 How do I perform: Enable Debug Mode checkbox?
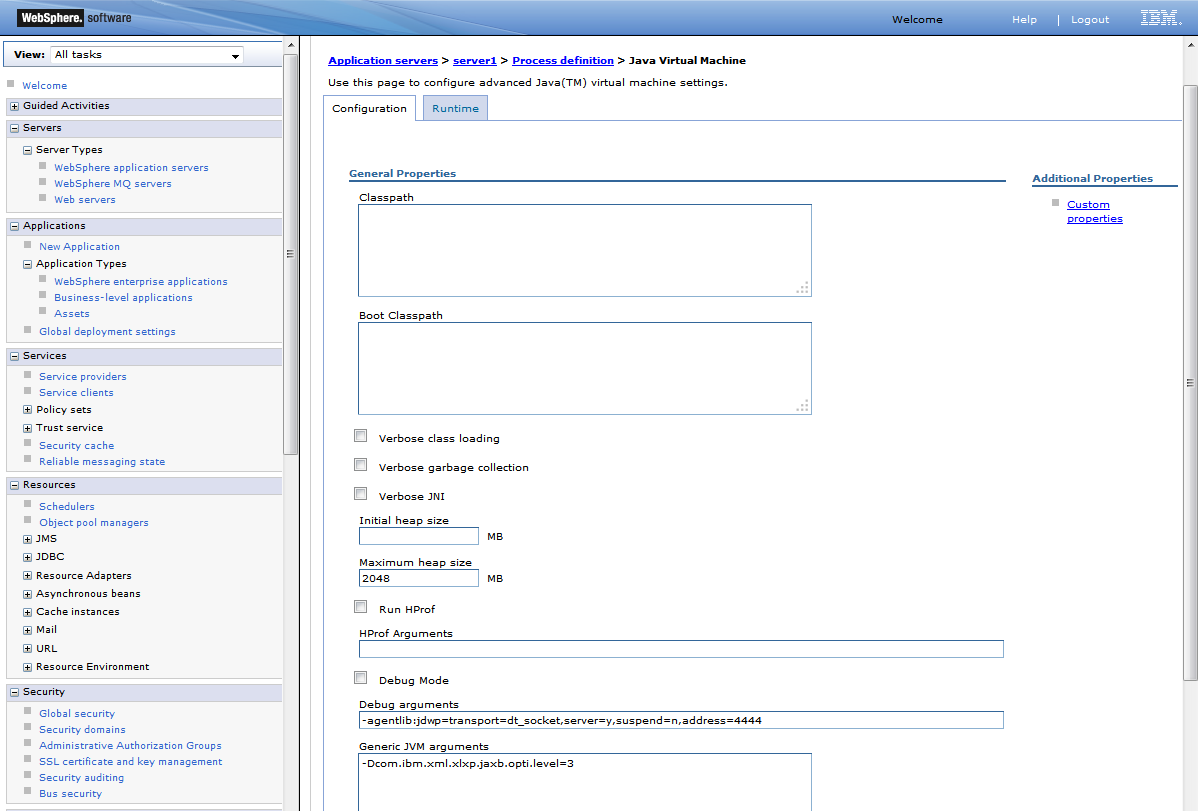[x=361, y=678]
